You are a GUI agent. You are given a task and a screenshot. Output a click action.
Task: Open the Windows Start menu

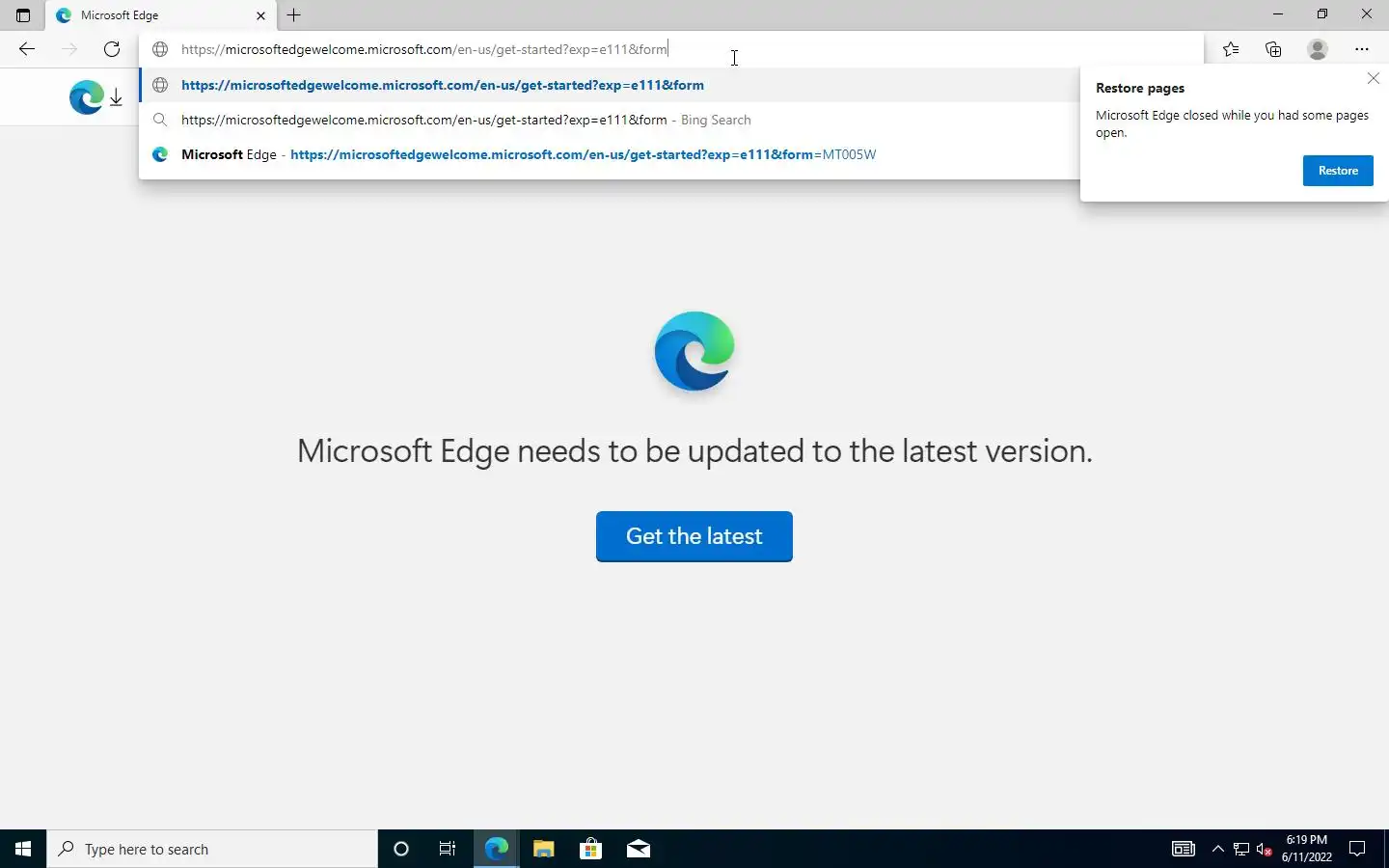pos(23,849)
